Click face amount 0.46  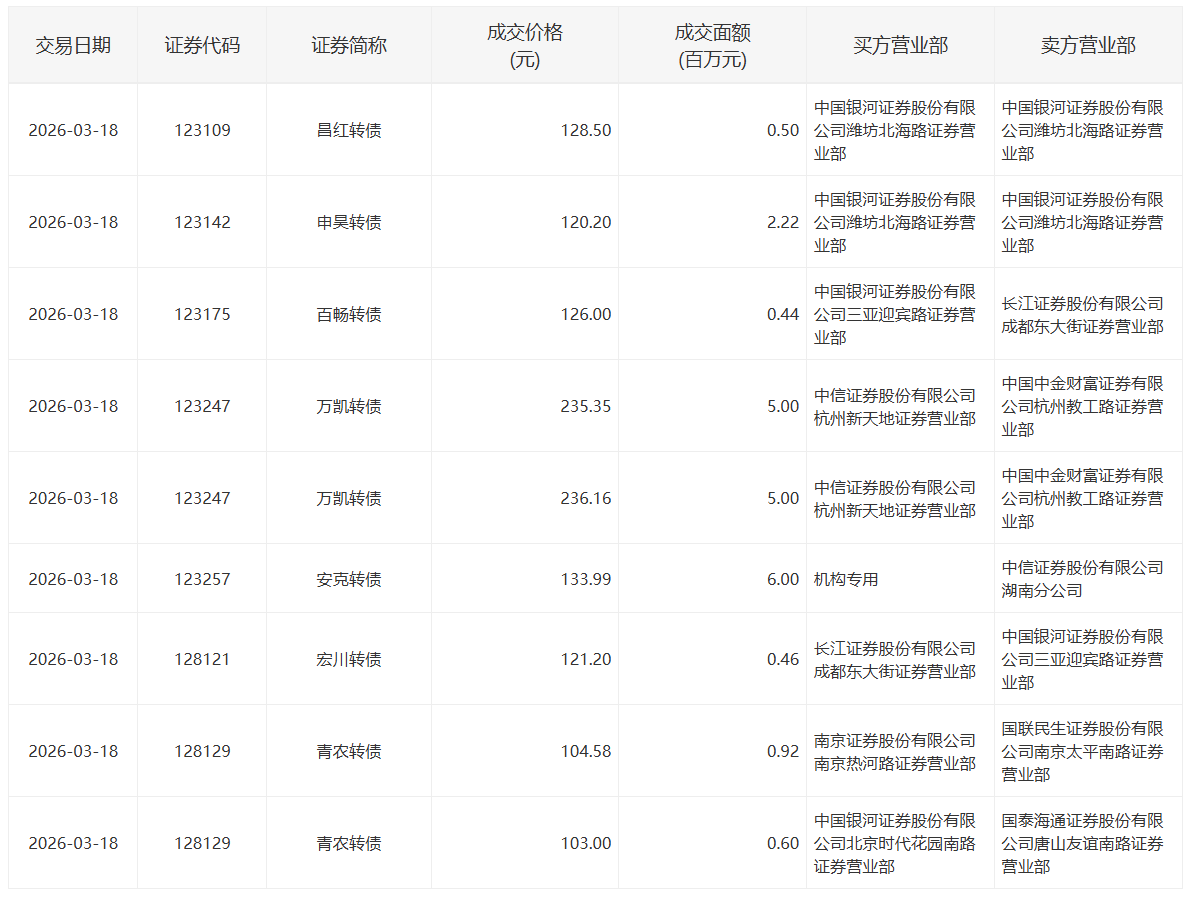[x=782, y=659]
